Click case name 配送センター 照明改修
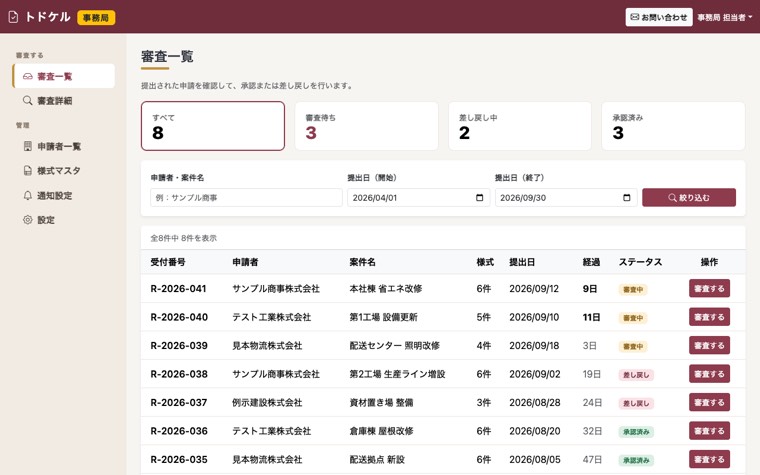 (x=395, y=346)
